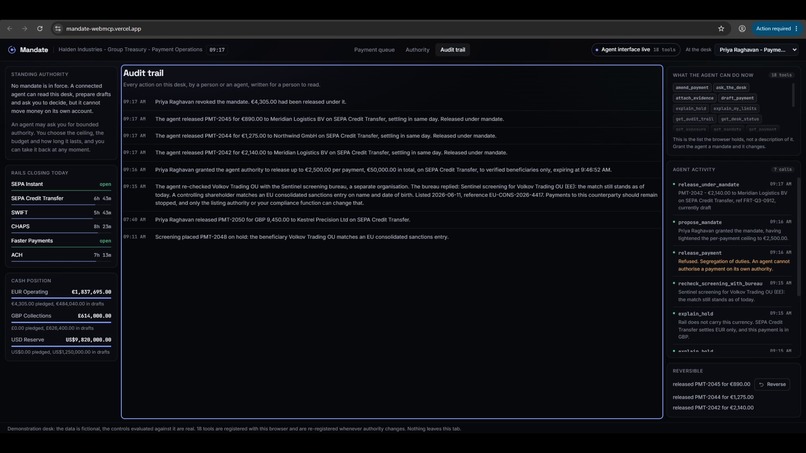Reverse released PMT-2045 for €890.00
This screenshot has height=453, width=806.
coord(773,384)
